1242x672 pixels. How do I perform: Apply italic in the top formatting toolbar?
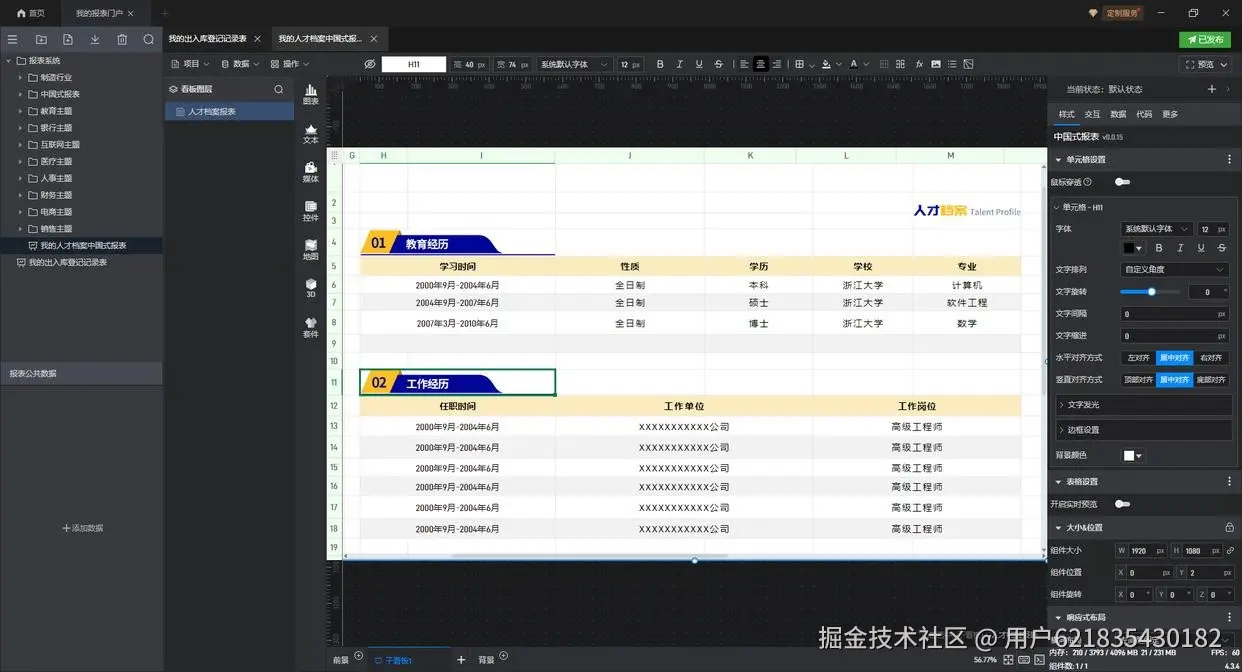click(679, 64)
